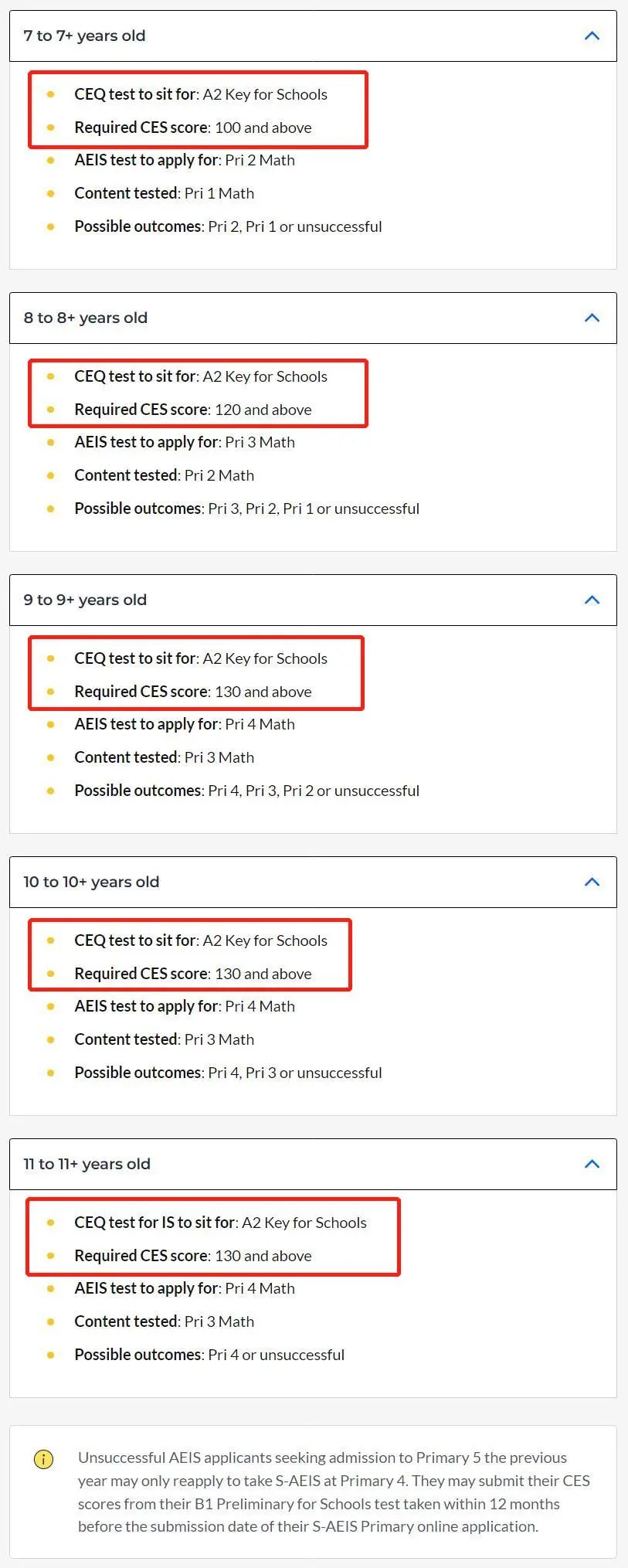Screen dimensions: 628x1568
Task: Click AEIS test to apply for: Pri 2 Math
Action: tap(185, 160)
